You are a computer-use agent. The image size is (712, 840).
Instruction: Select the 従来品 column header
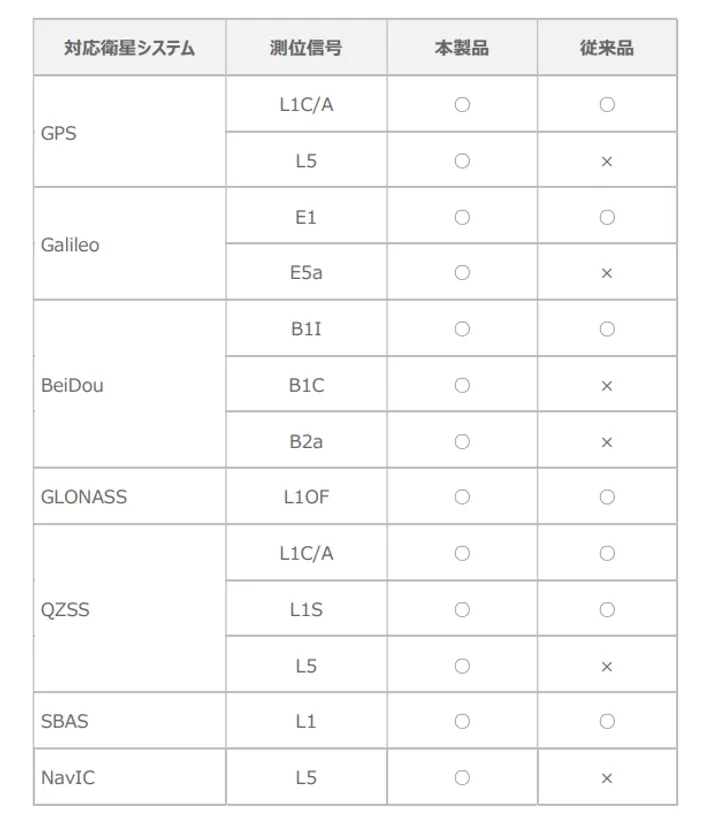[x=606, y=48]
